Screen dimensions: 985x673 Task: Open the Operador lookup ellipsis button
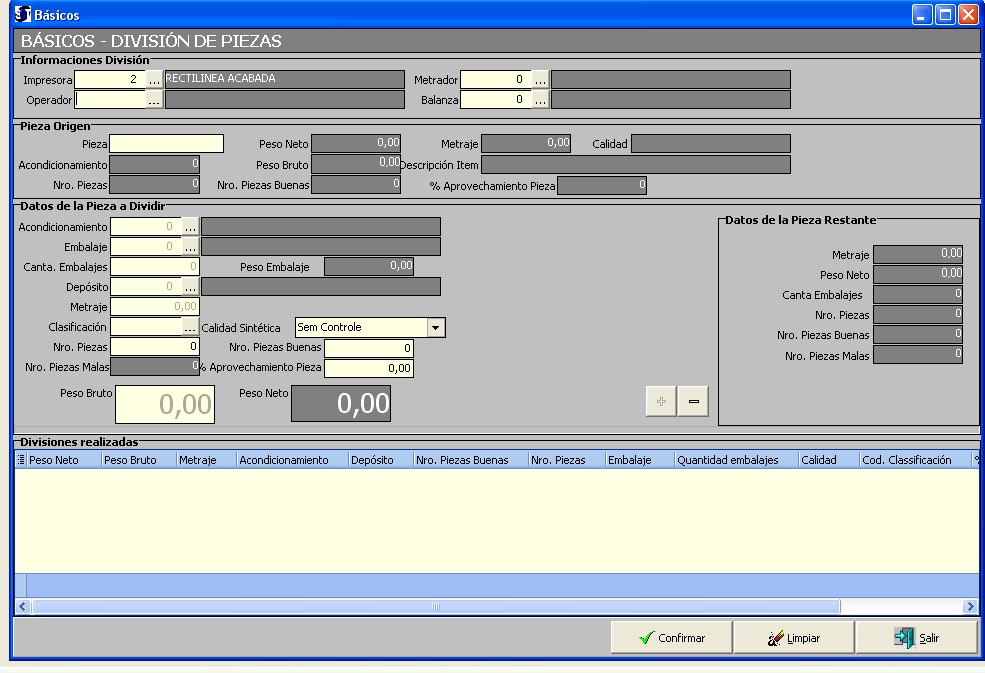(x=155, y=99)
